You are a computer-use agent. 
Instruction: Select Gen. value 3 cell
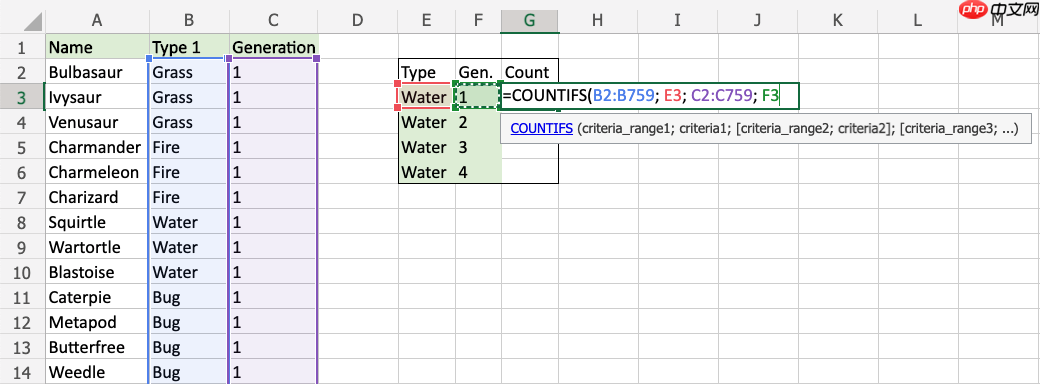tap(478, 147)
